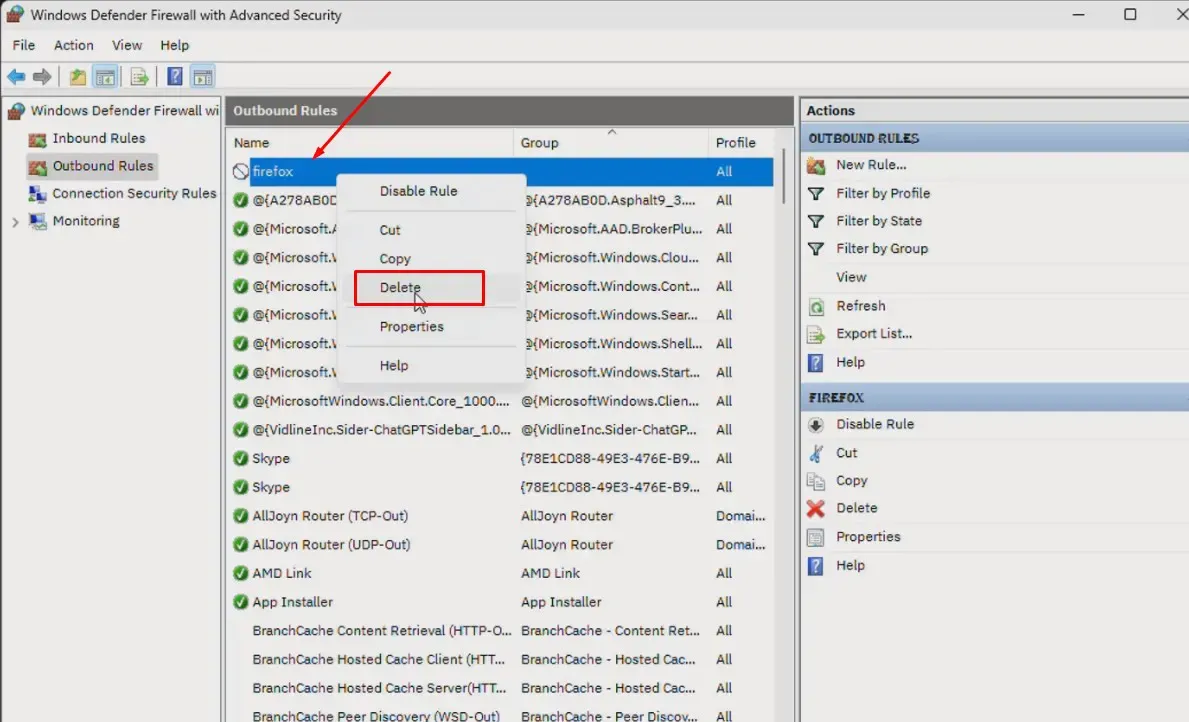Screen dimensions: 1189x722
Task: Open the View menu in the menu bar
Action: tap(127, 46)
